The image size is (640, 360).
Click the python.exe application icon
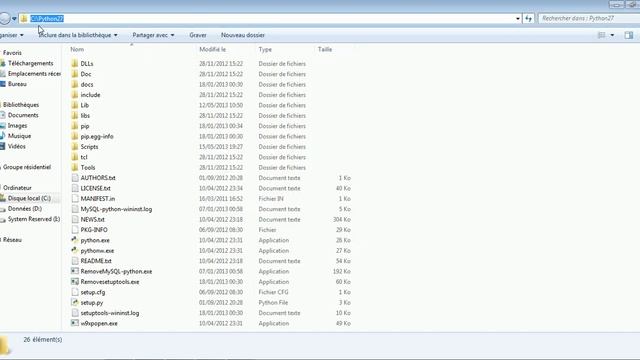coord(75,240)
